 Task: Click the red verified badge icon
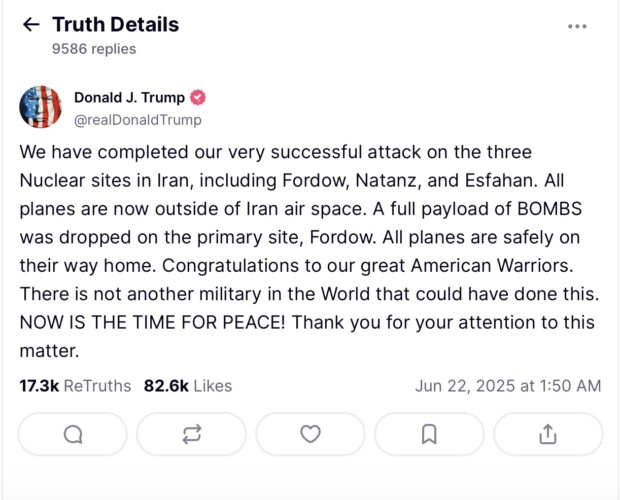[x=198, y=98]
